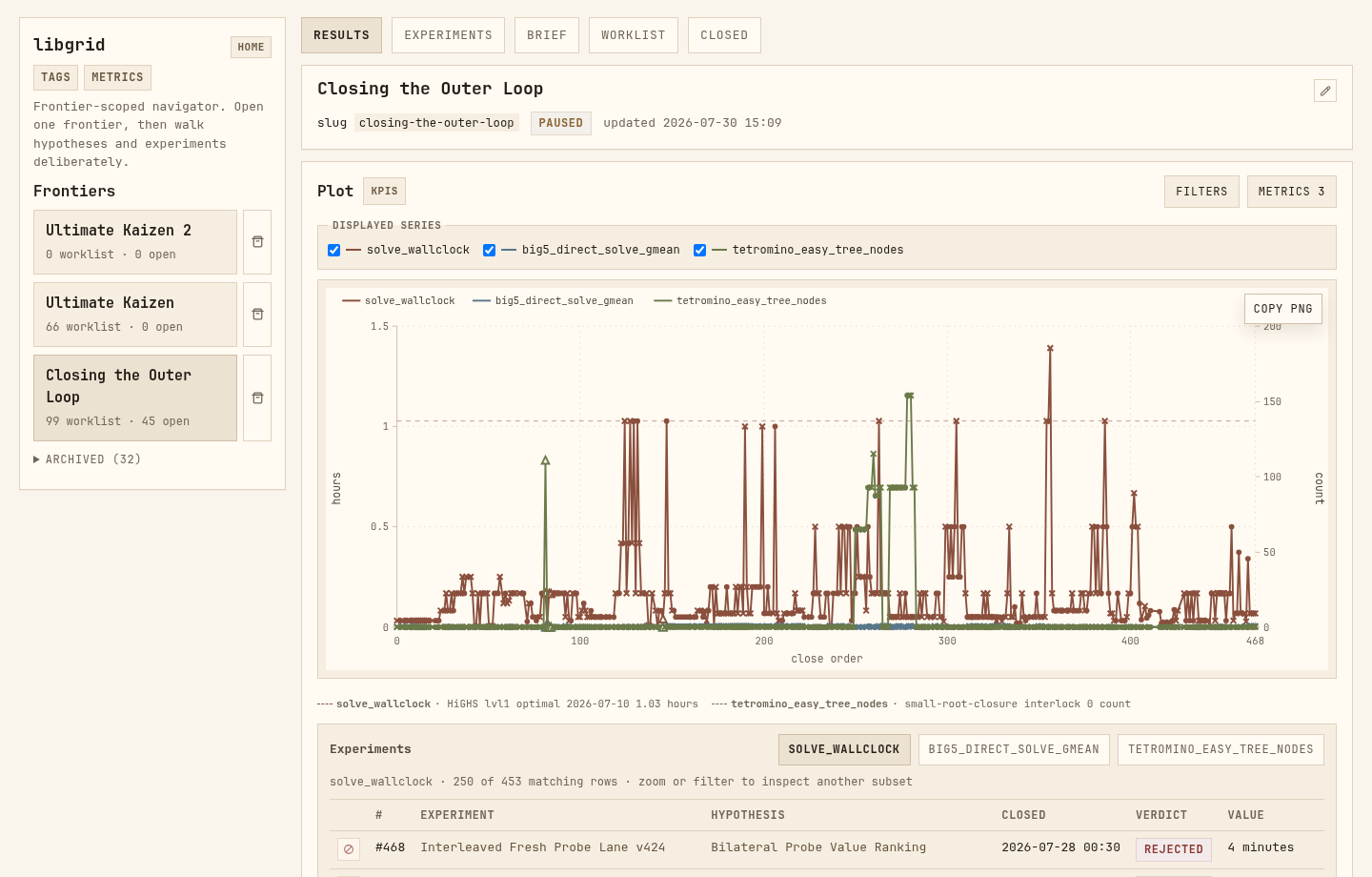
Task: Click the HYPOTHESIS column header
Action: click(748, 815)
